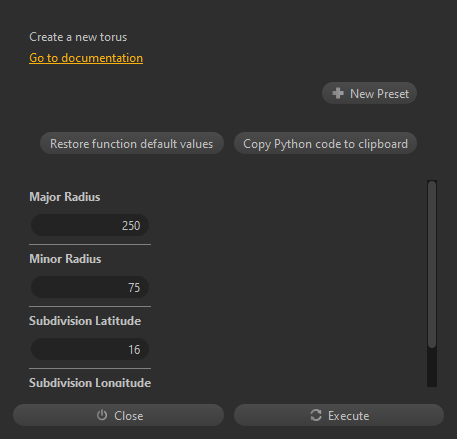457x439 pixels.
Task: Click the refresh arrows icon on Execute
Action: point(316,415)
